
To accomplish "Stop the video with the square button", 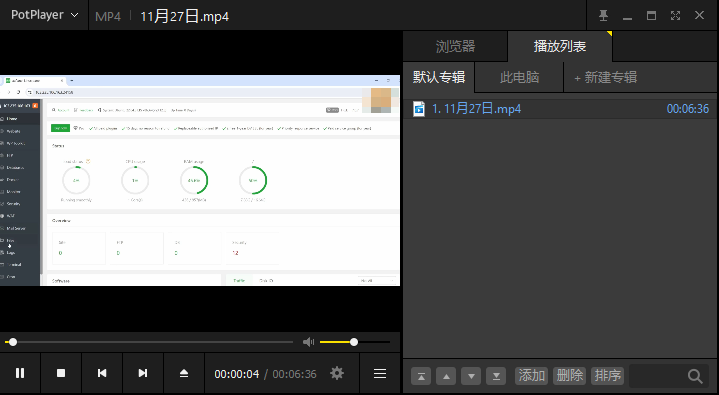I will [x=61, y=373].
